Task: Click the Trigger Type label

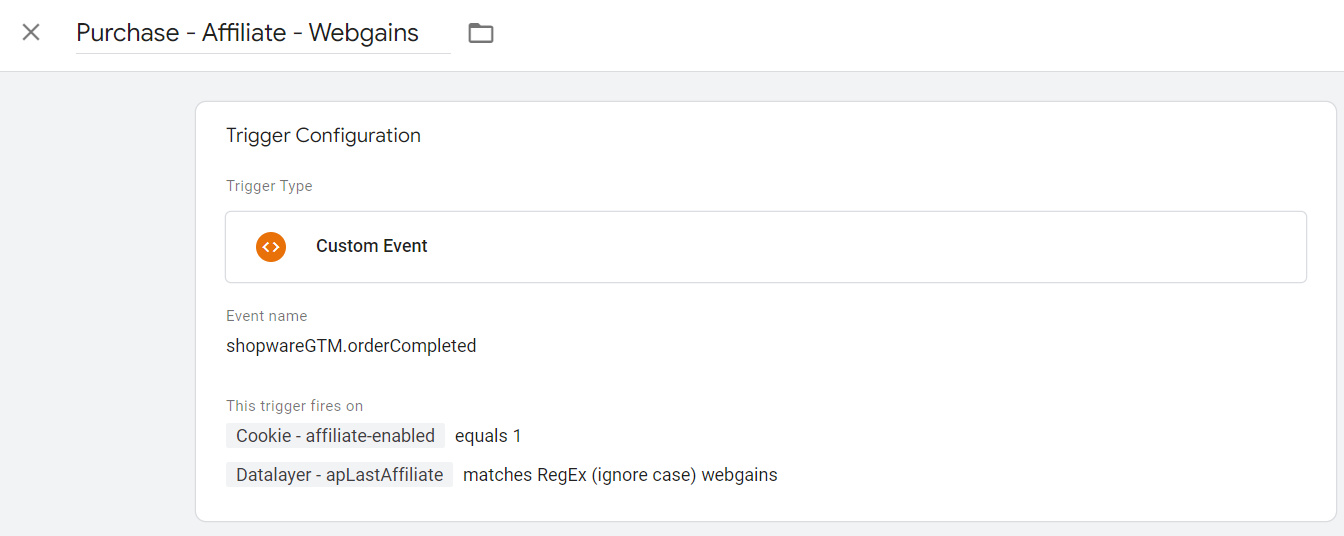Action: (x=269, y=186)
